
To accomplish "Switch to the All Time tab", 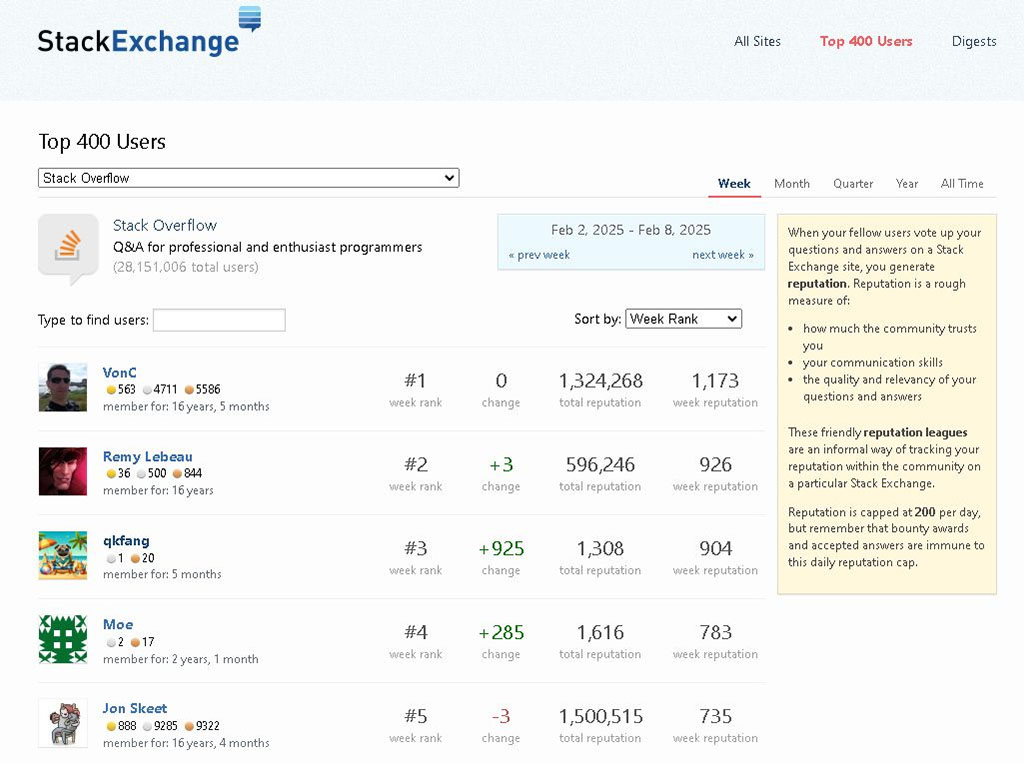I will (962, 183).
